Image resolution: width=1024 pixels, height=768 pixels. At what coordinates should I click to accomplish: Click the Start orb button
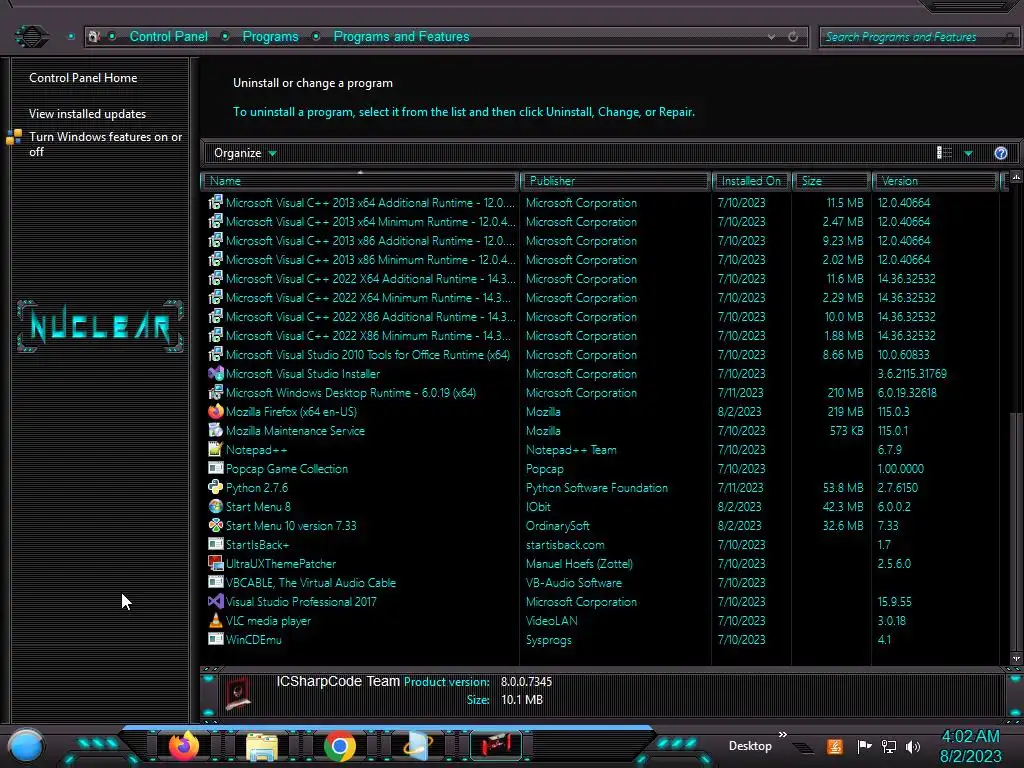26,746
